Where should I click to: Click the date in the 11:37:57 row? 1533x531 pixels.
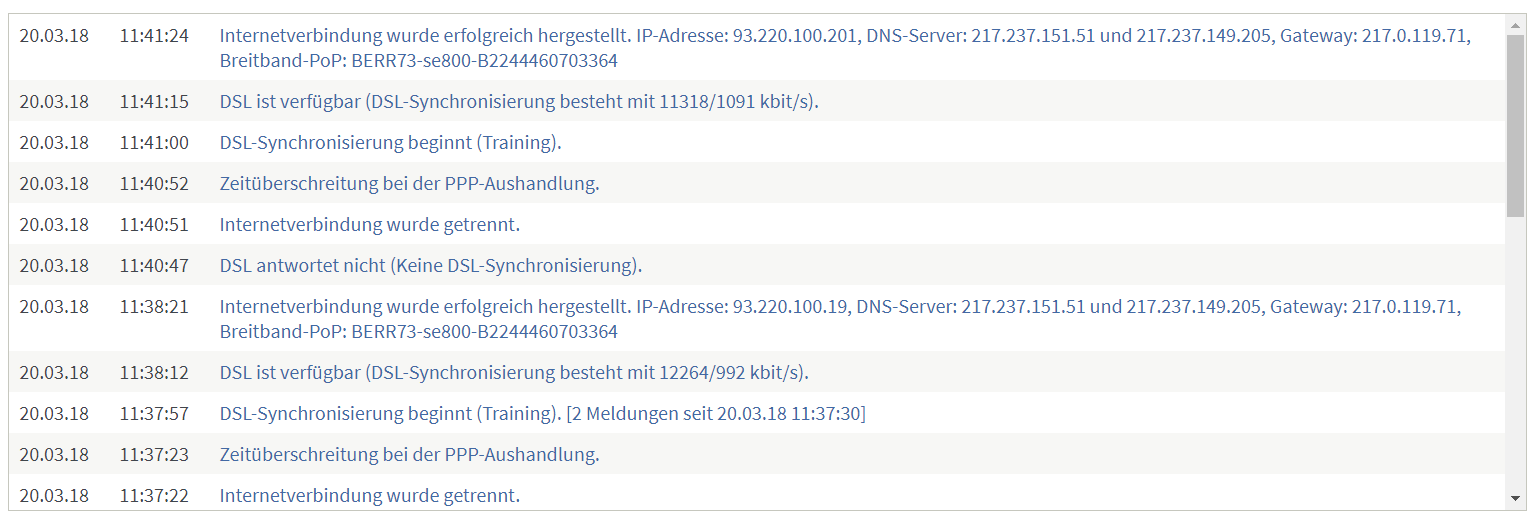point(54,413)
